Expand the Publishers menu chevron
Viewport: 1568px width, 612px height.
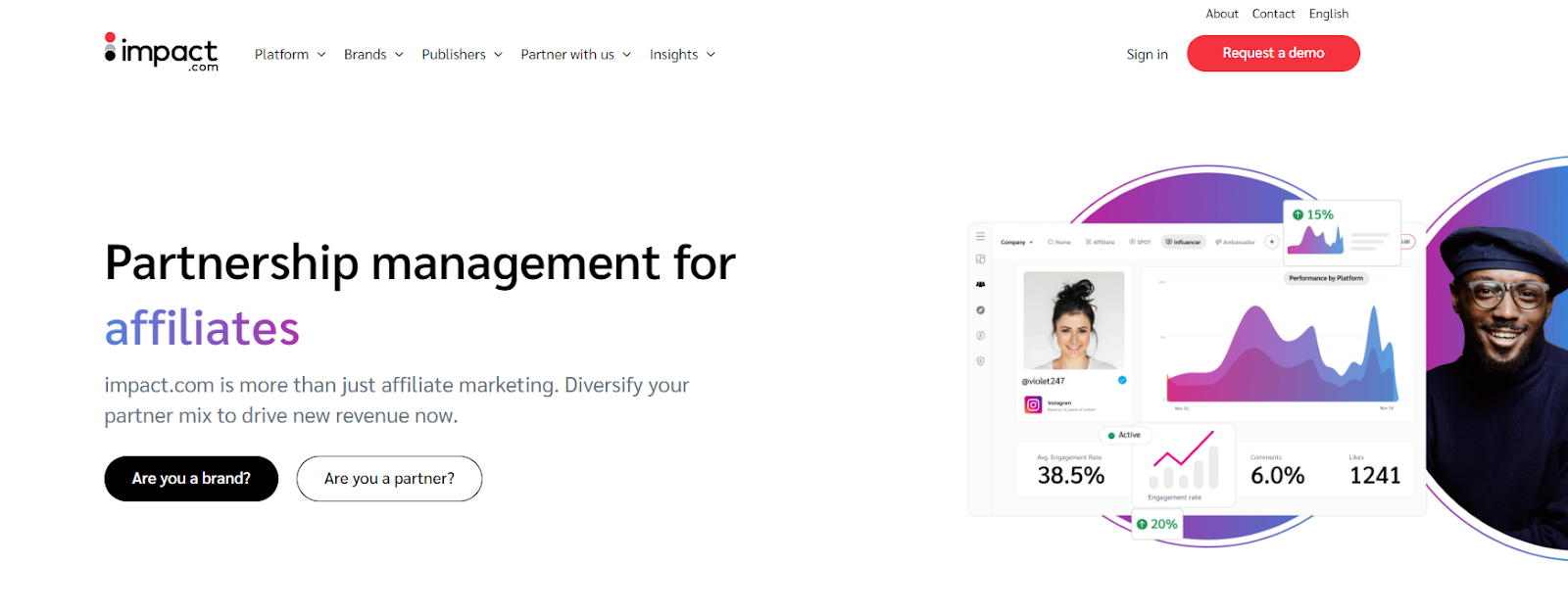[x=498, y=55]
